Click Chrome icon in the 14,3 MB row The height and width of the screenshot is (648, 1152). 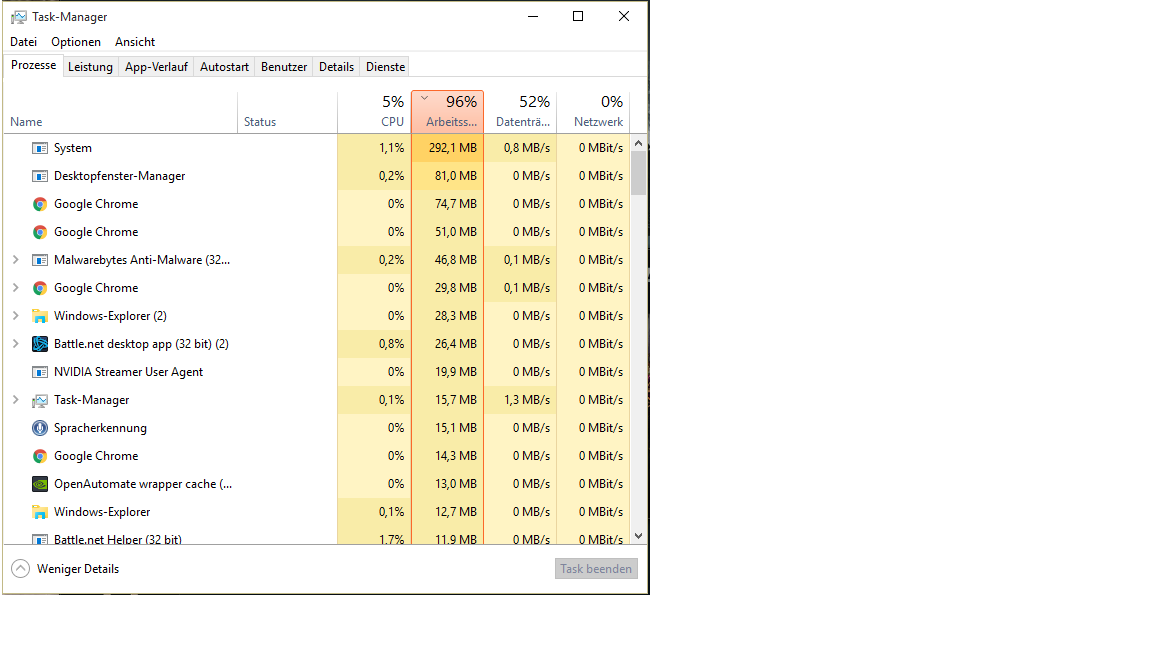click(x=40, y=456)
